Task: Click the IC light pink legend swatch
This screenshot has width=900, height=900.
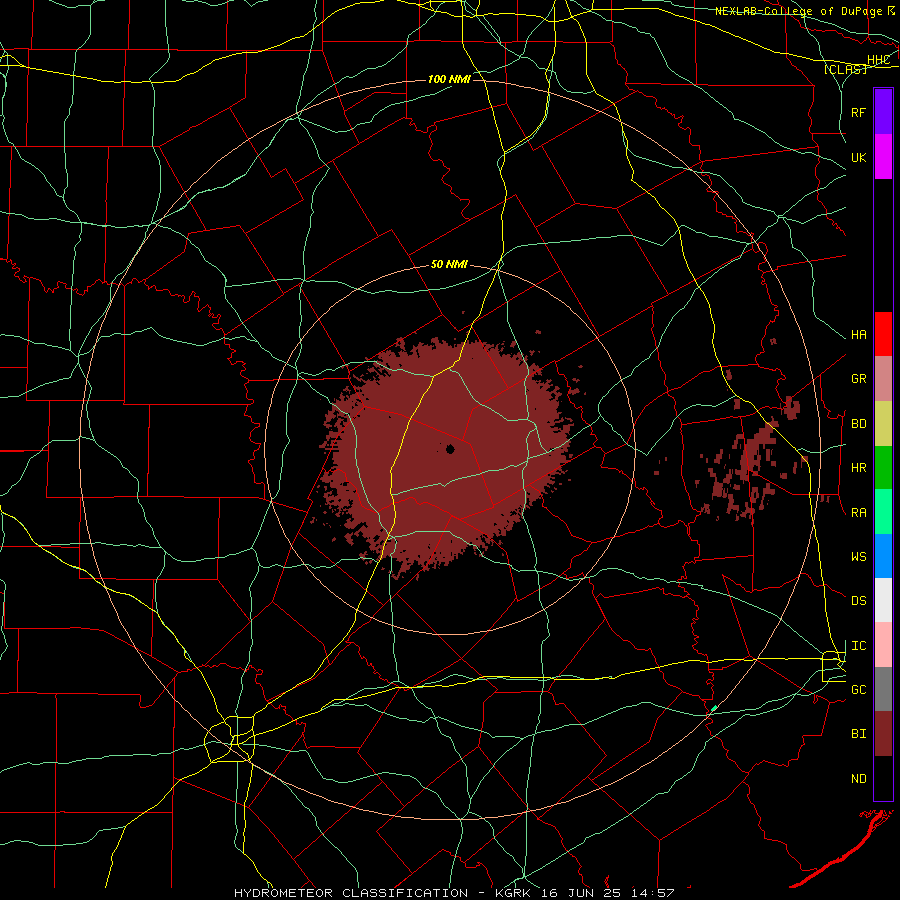Action: tap(883, 645)
